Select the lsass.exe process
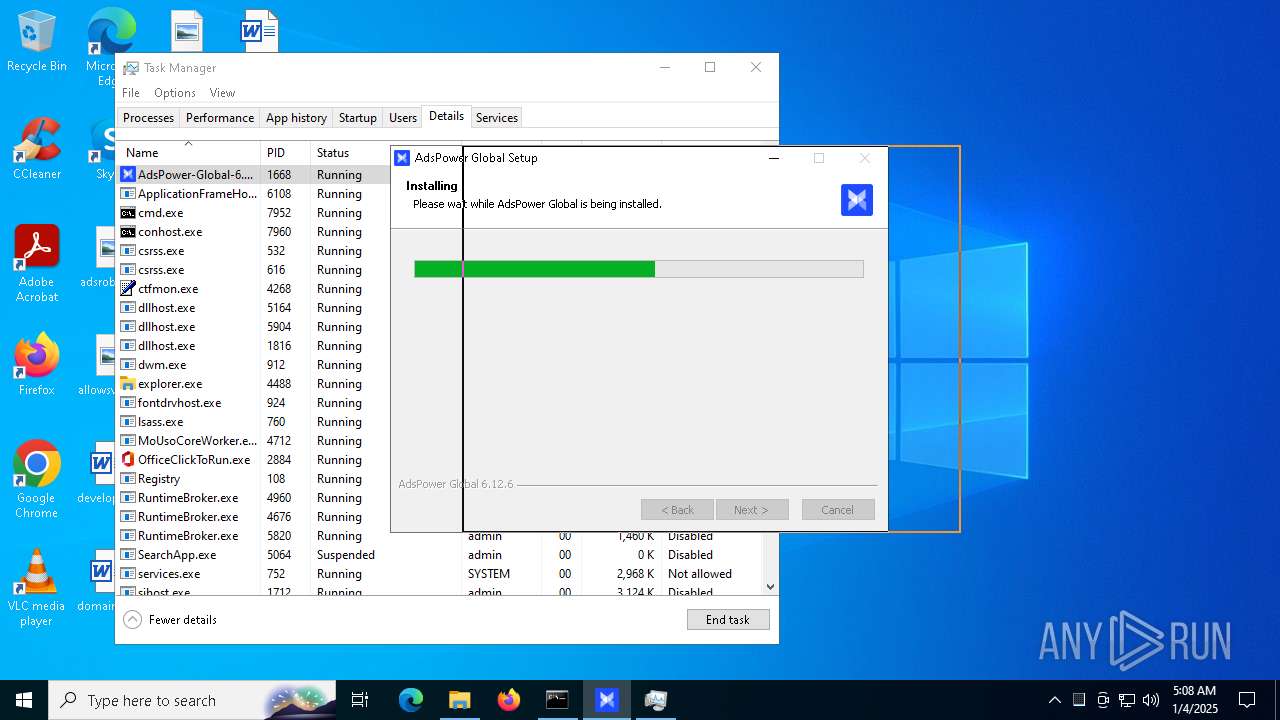 [x=254, y=422]
